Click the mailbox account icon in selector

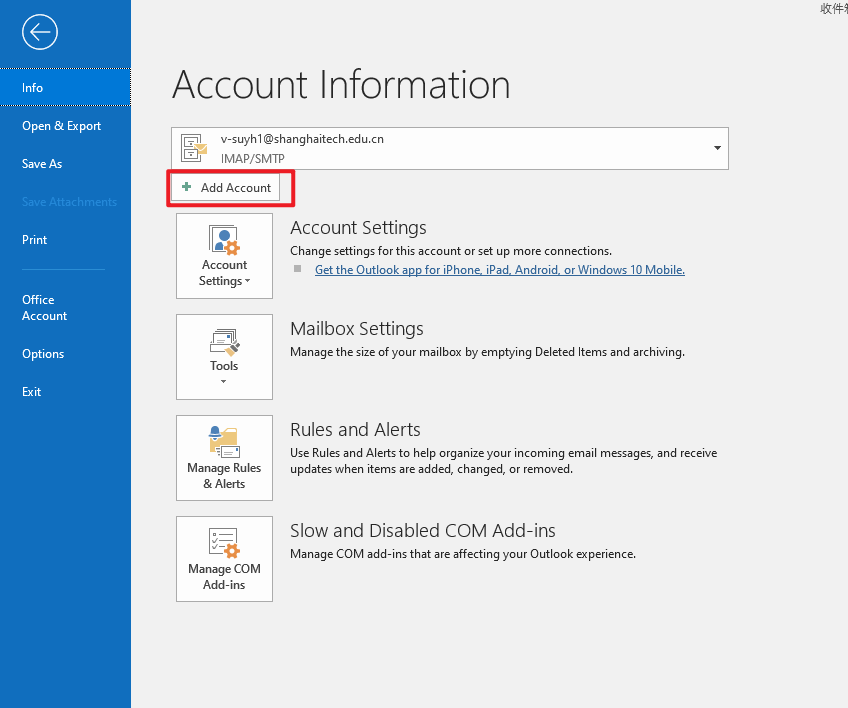click(x=194, y=148)
